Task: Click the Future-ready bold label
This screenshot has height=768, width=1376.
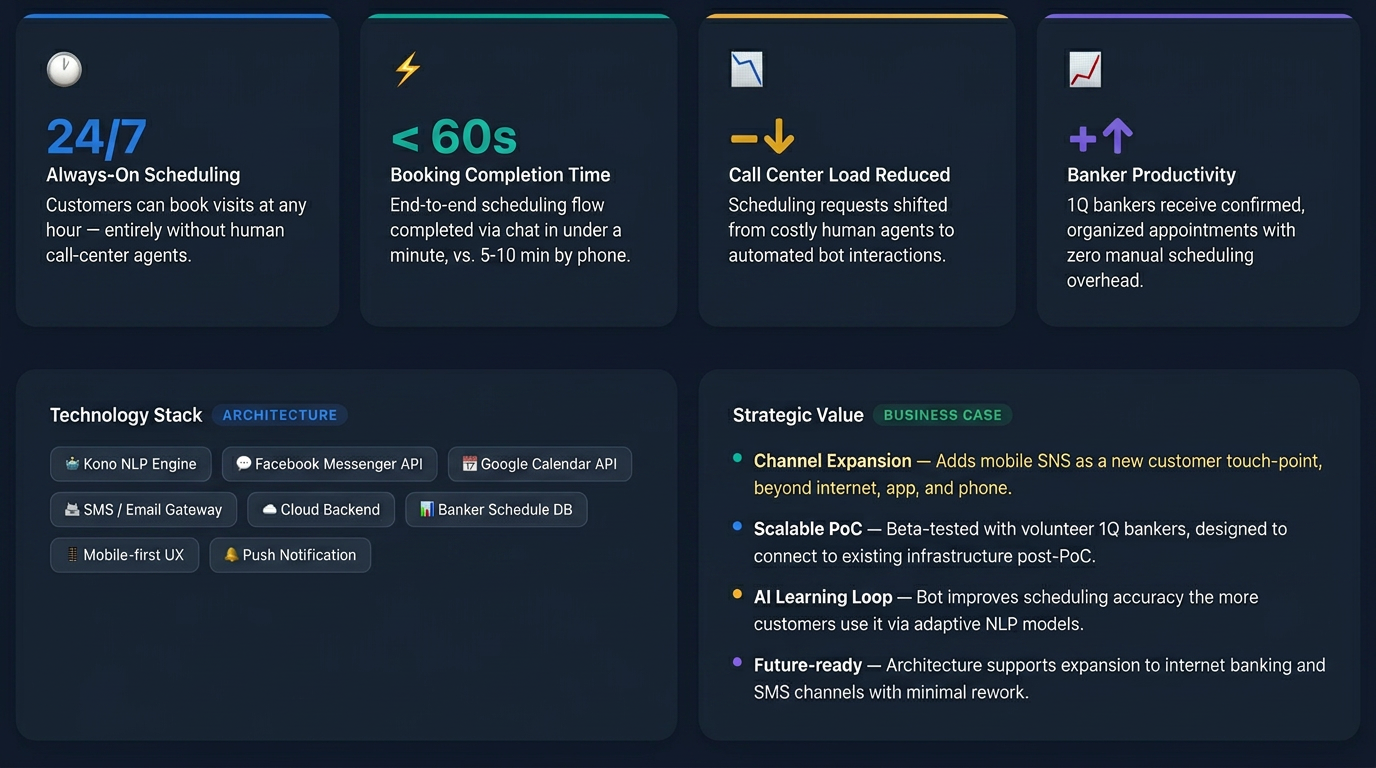Action: [807, 665]
